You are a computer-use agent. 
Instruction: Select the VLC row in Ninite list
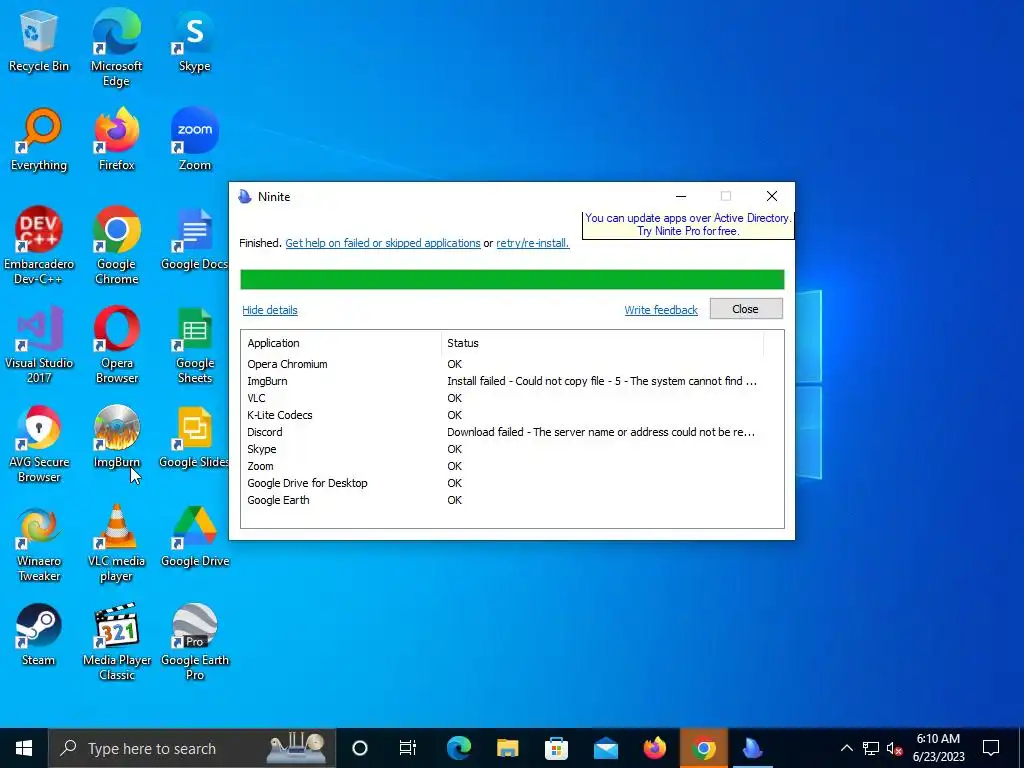[x=512, y=398]
